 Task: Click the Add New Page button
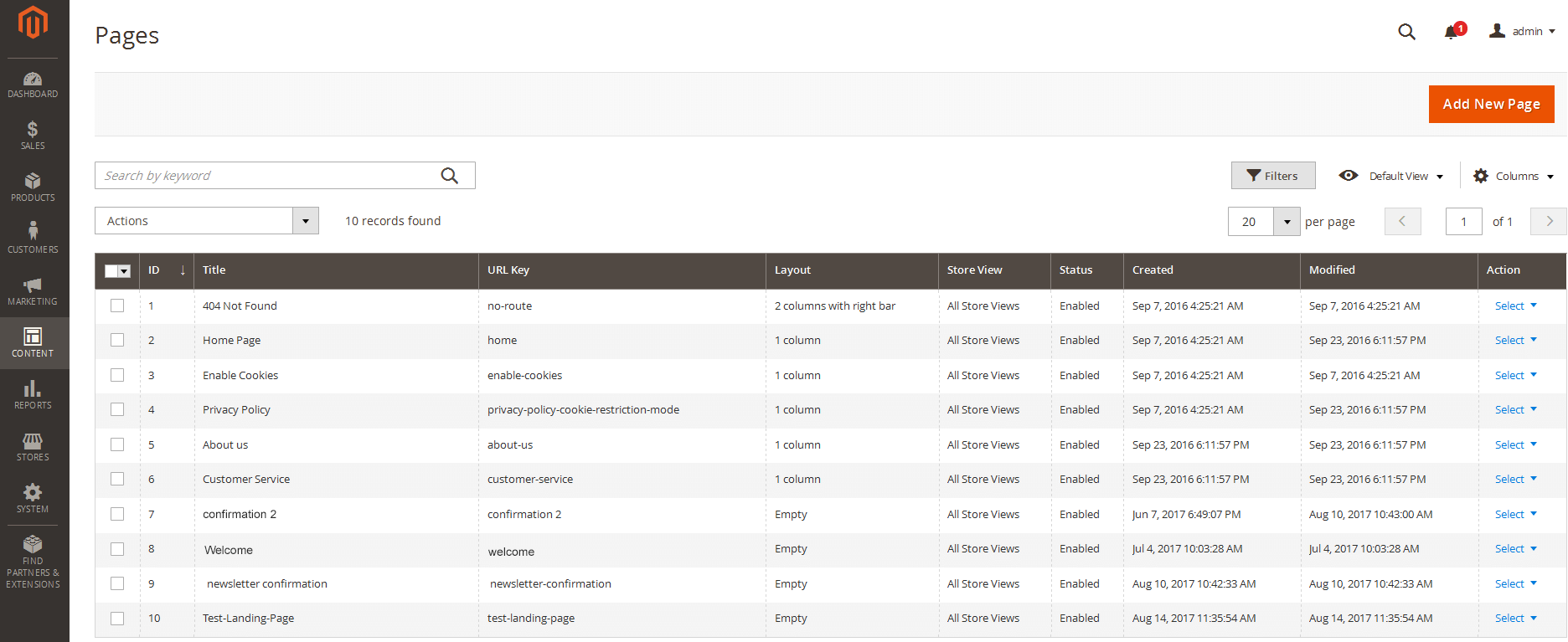(1491, 104)
